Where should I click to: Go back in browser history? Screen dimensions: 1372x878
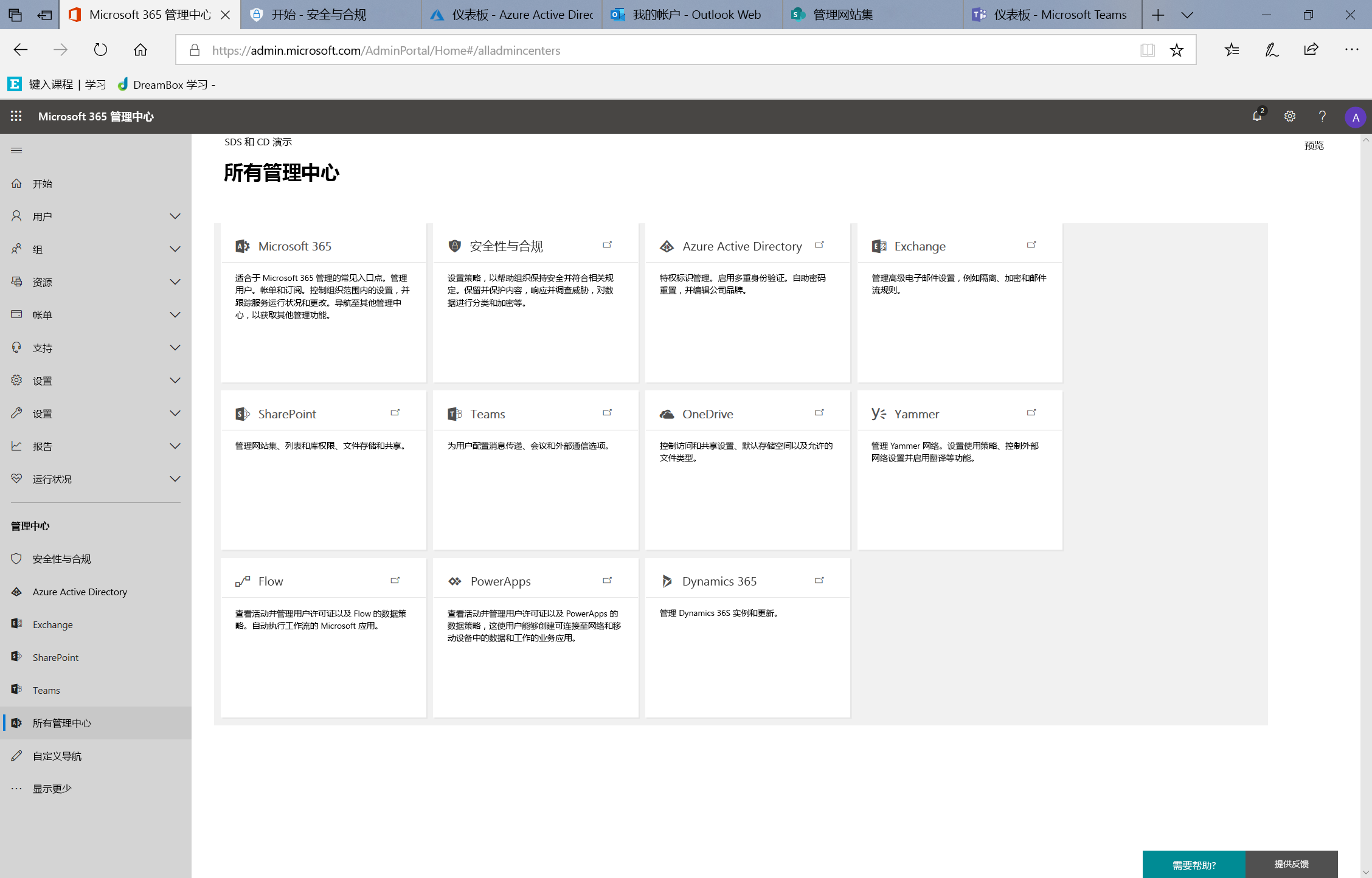tap(21, 50)
